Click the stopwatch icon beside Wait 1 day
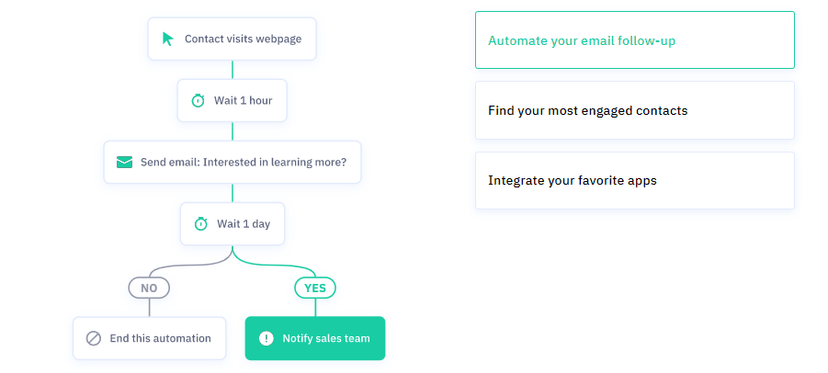The image size is (828, 373). pyautogui.click(x=201, y=224)
